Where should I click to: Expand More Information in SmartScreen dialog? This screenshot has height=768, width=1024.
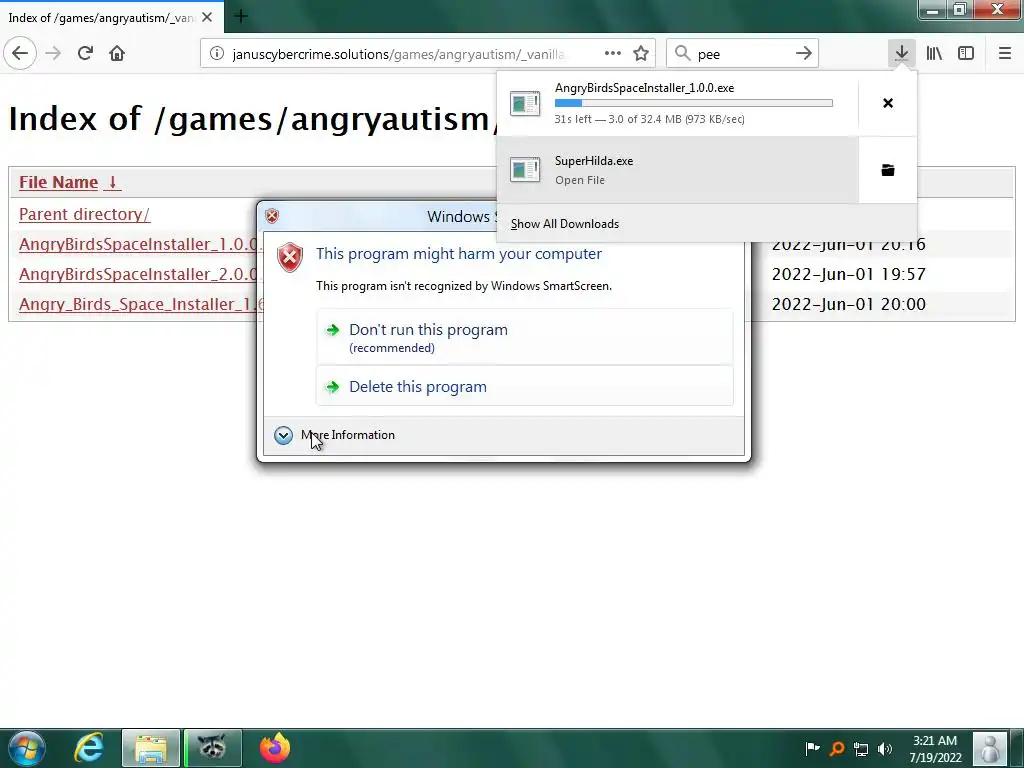[335, 435]
